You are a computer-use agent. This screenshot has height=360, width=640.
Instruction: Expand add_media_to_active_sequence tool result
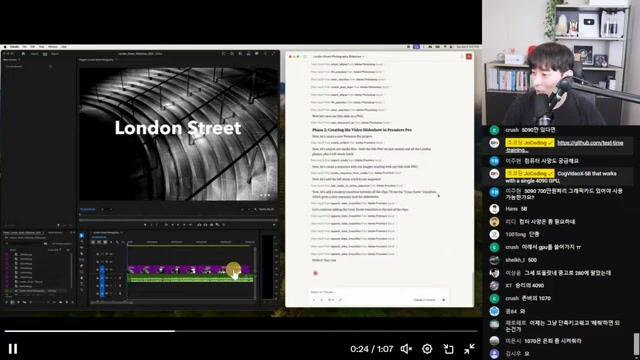(358, 185)
